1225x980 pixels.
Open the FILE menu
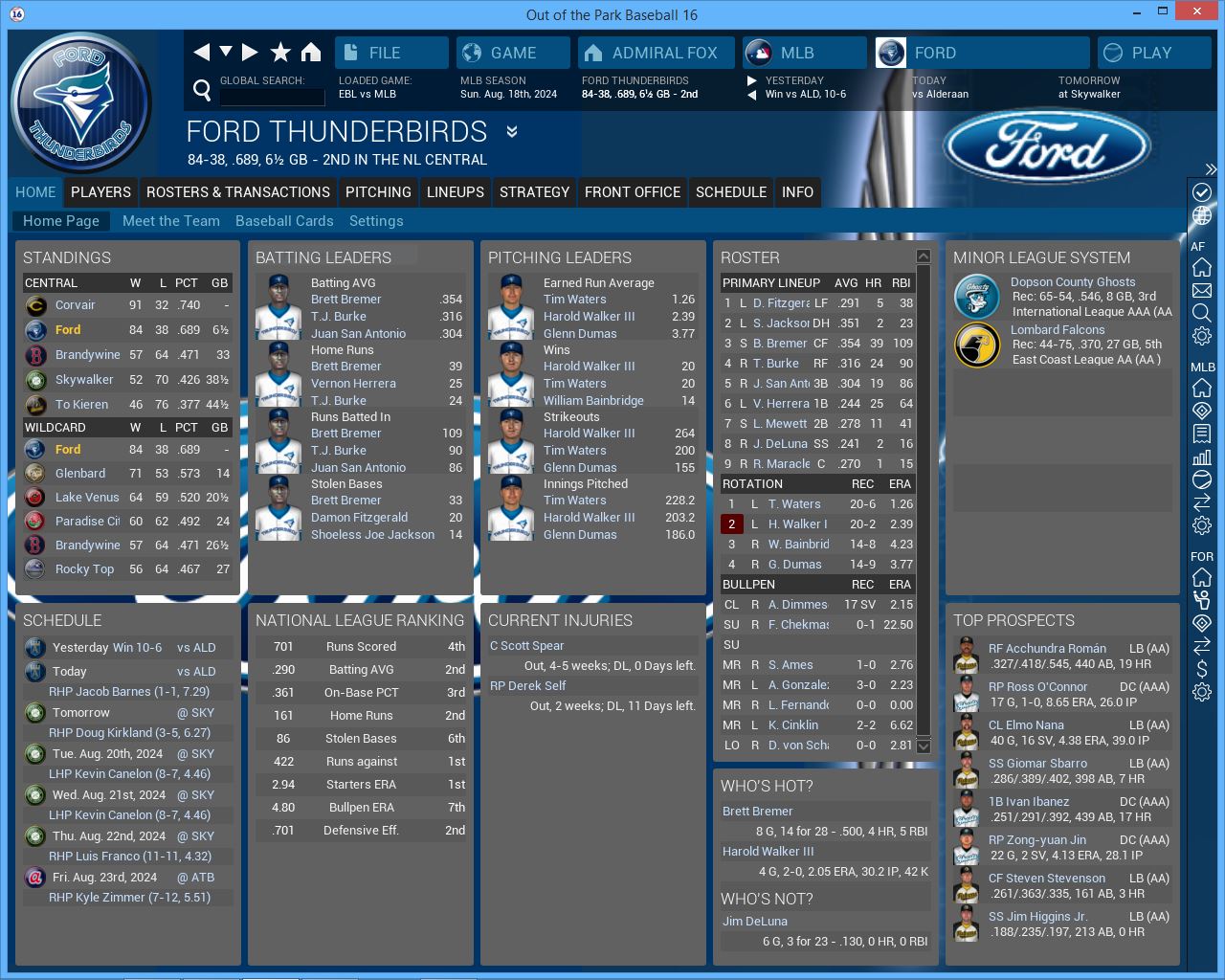391,53
